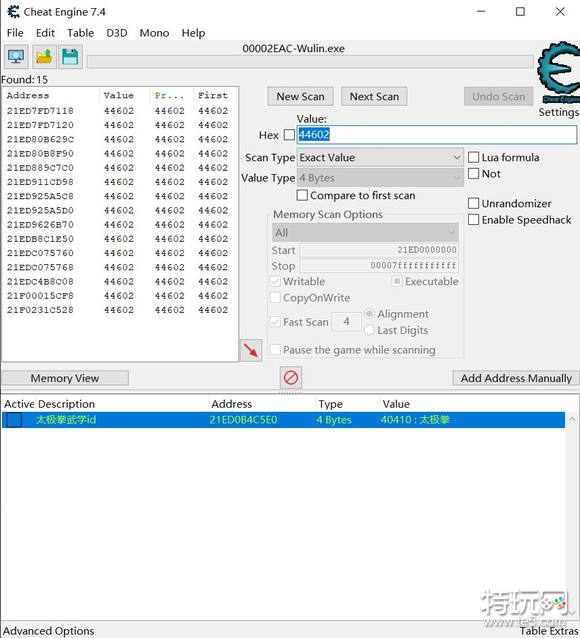Select result address 21EDC075768
580x638 pixels.
click(x=40, y=267)
